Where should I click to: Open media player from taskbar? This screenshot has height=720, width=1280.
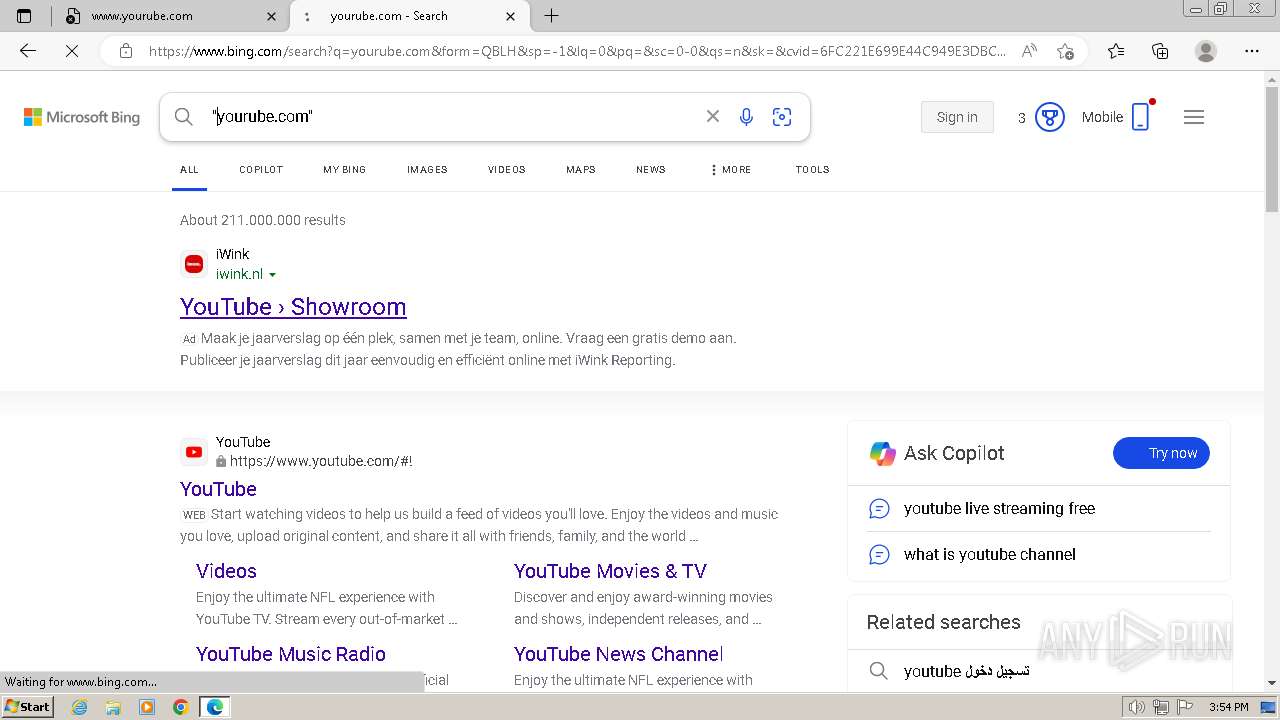point(147,707)
